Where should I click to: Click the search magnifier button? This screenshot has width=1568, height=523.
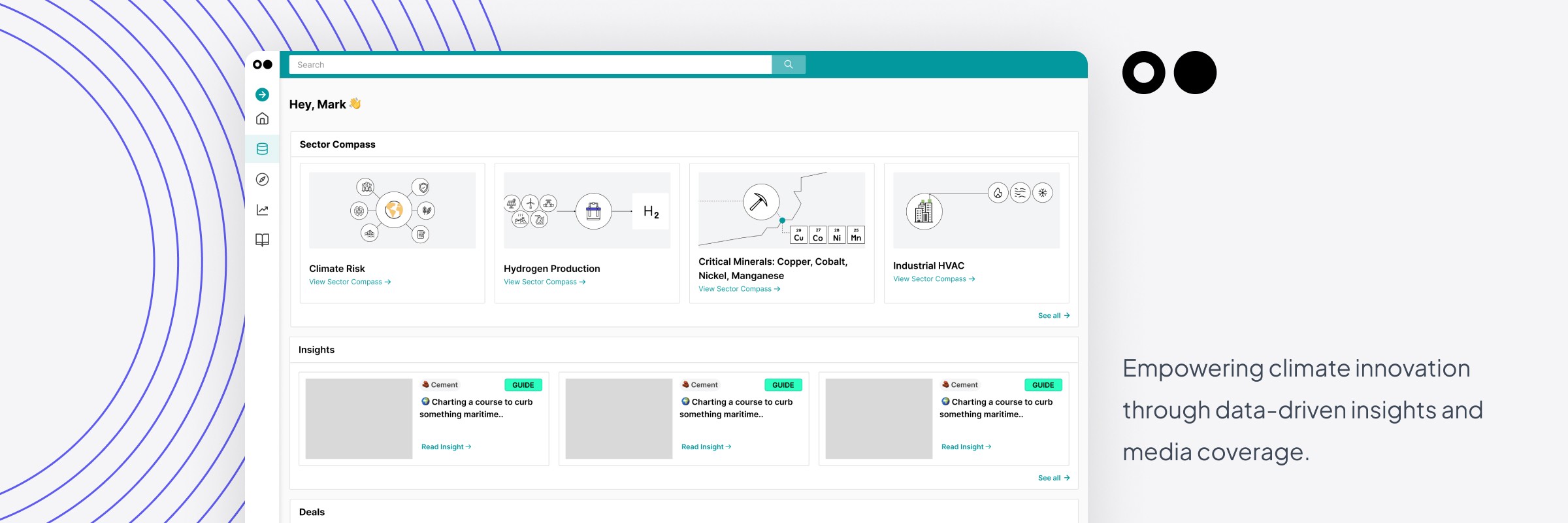pos(789,65)
